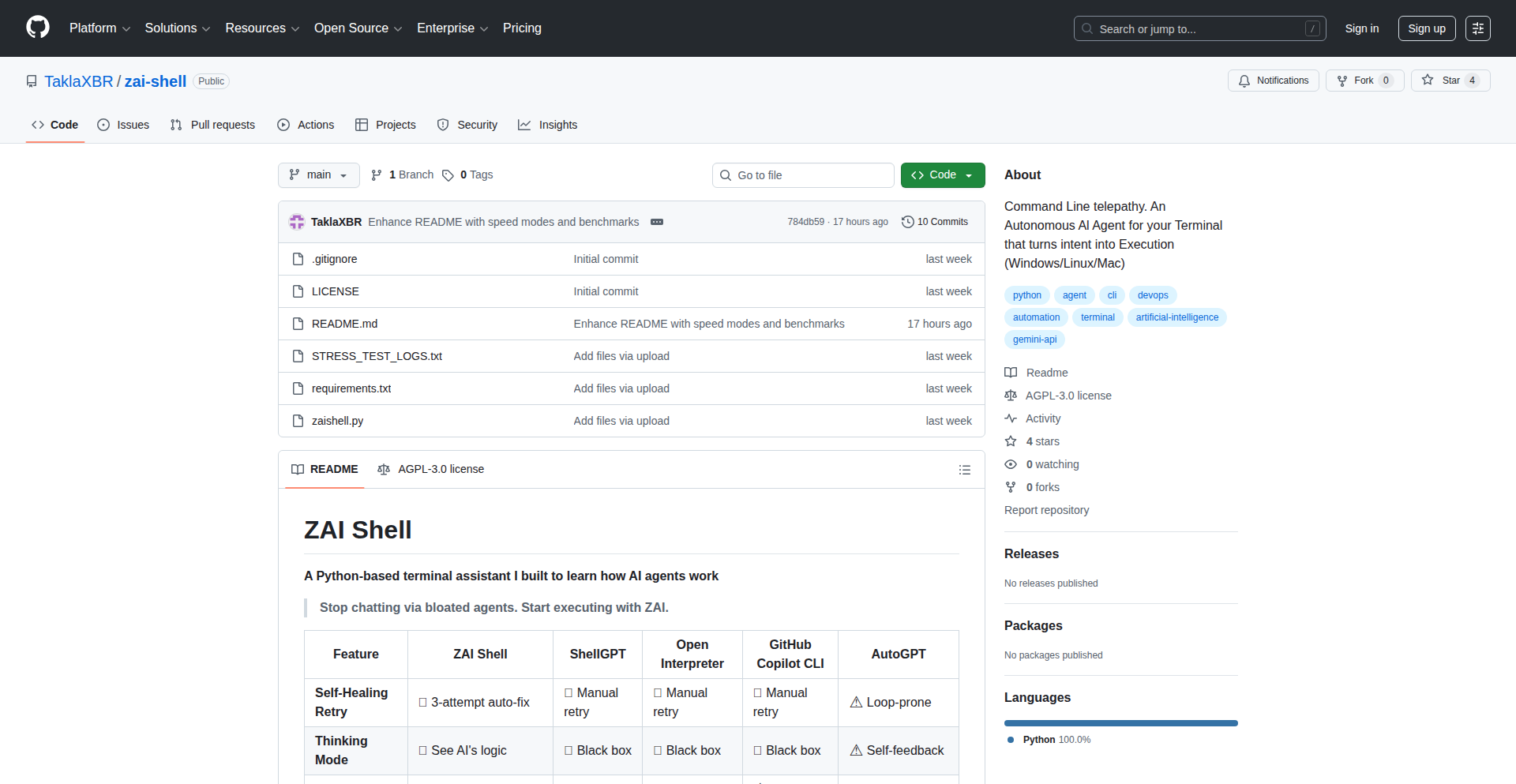Open the README outline list icon
This screenshot has width=1516, height=784.
[x=964, y=470]
